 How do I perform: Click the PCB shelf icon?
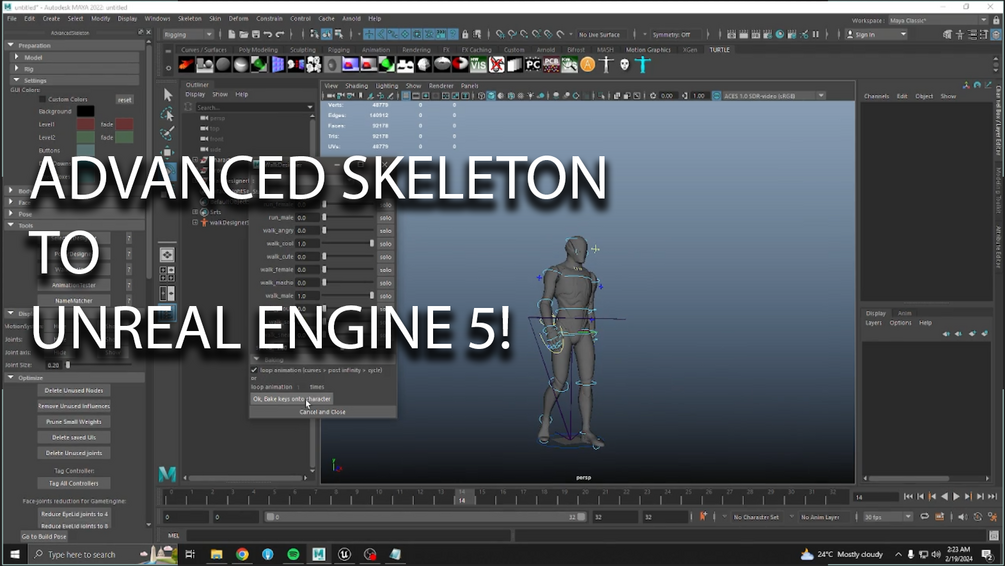(x=551, y=64)
